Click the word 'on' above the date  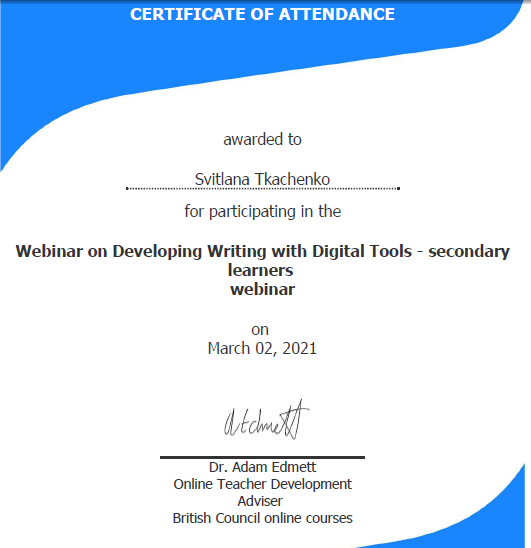(260, 330)
